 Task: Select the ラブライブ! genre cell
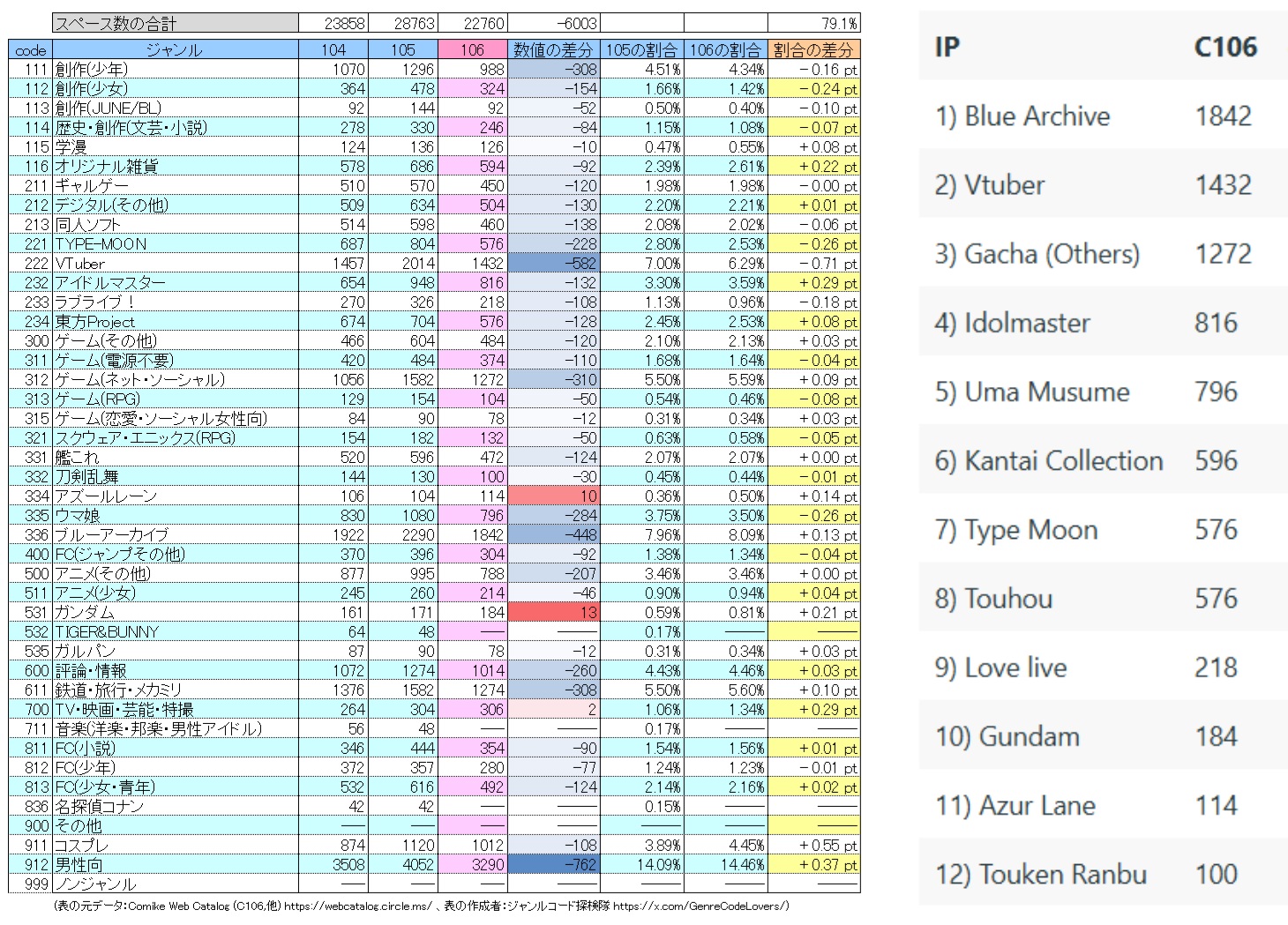[x=175, y=302]
